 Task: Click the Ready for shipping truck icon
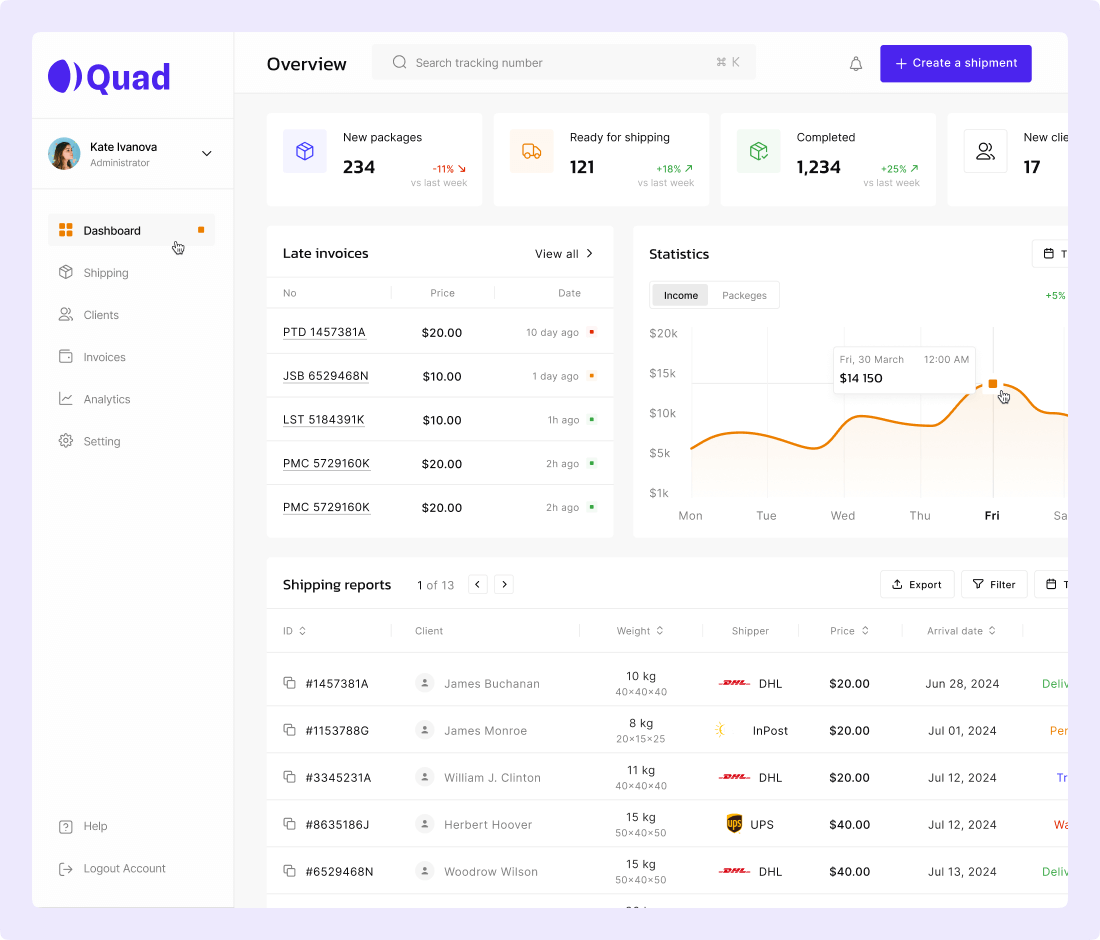coord(531,151)
